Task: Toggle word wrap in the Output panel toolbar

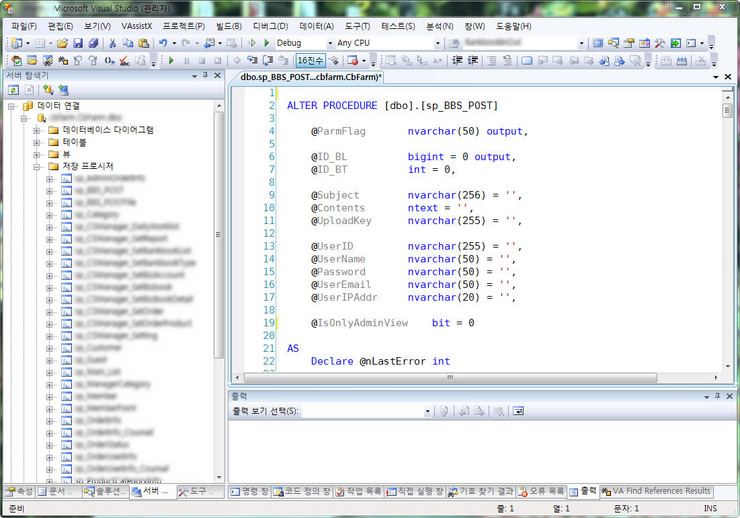Action: (x=518, y=411)
